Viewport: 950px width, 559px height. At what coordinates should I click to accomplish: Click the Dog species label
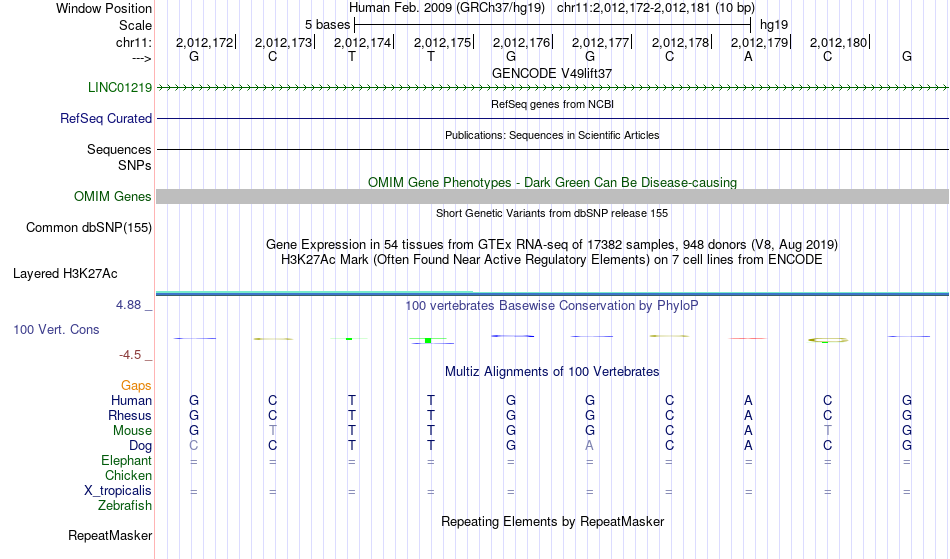[140, 446]
